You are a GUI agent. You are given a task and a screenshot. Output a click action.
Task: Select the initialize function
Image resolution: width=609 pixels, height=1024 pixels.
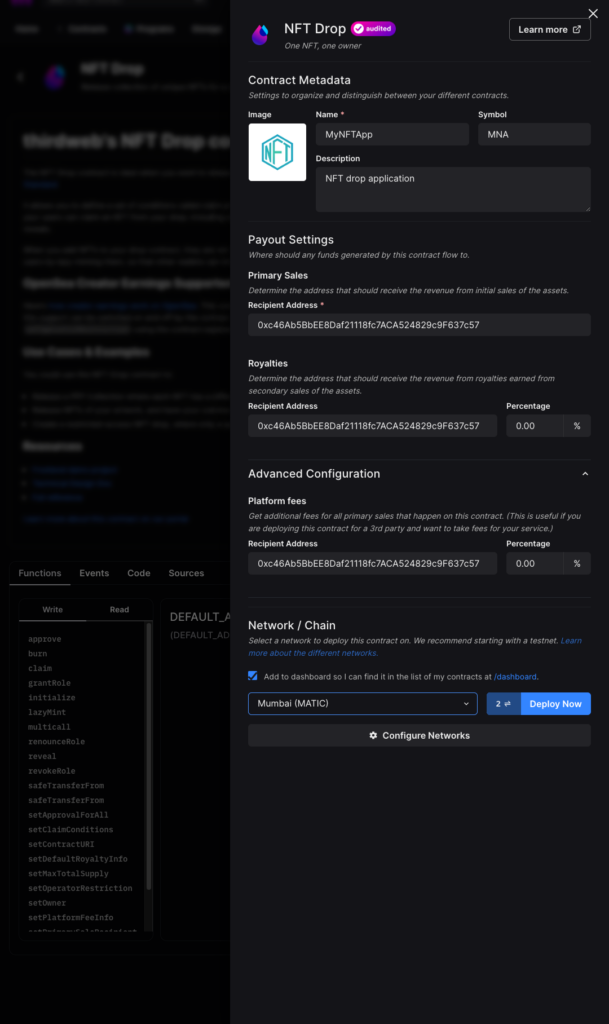tap(52, 697)
